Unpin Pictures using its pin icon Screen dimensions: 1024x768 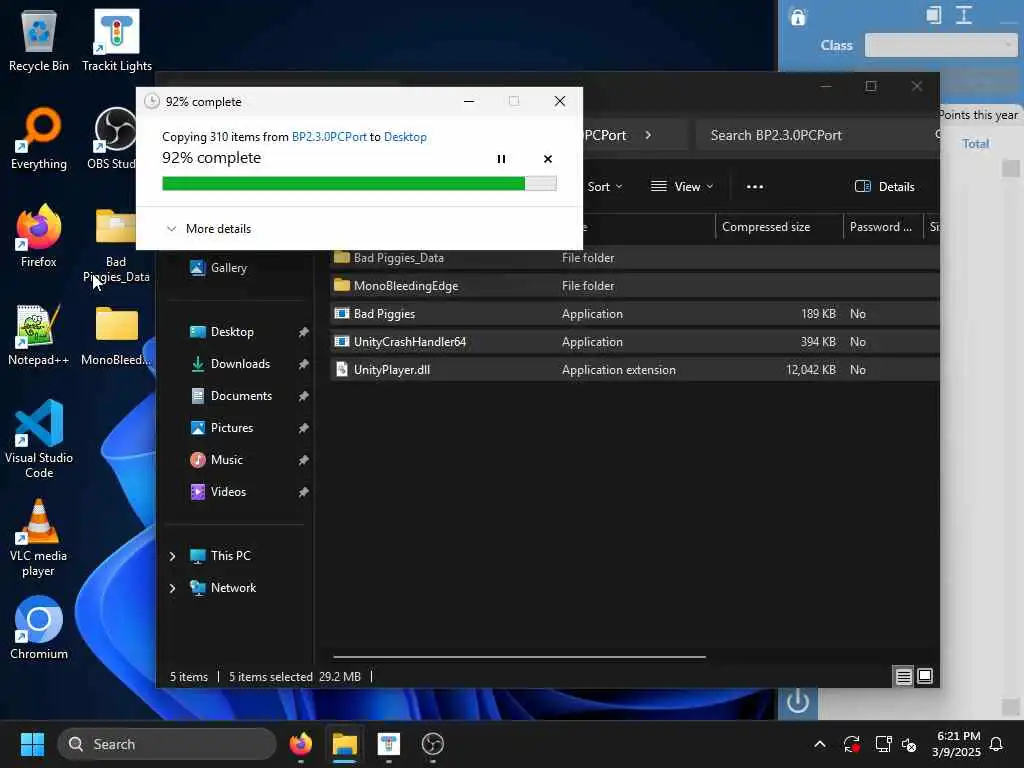tap(303, 428)
